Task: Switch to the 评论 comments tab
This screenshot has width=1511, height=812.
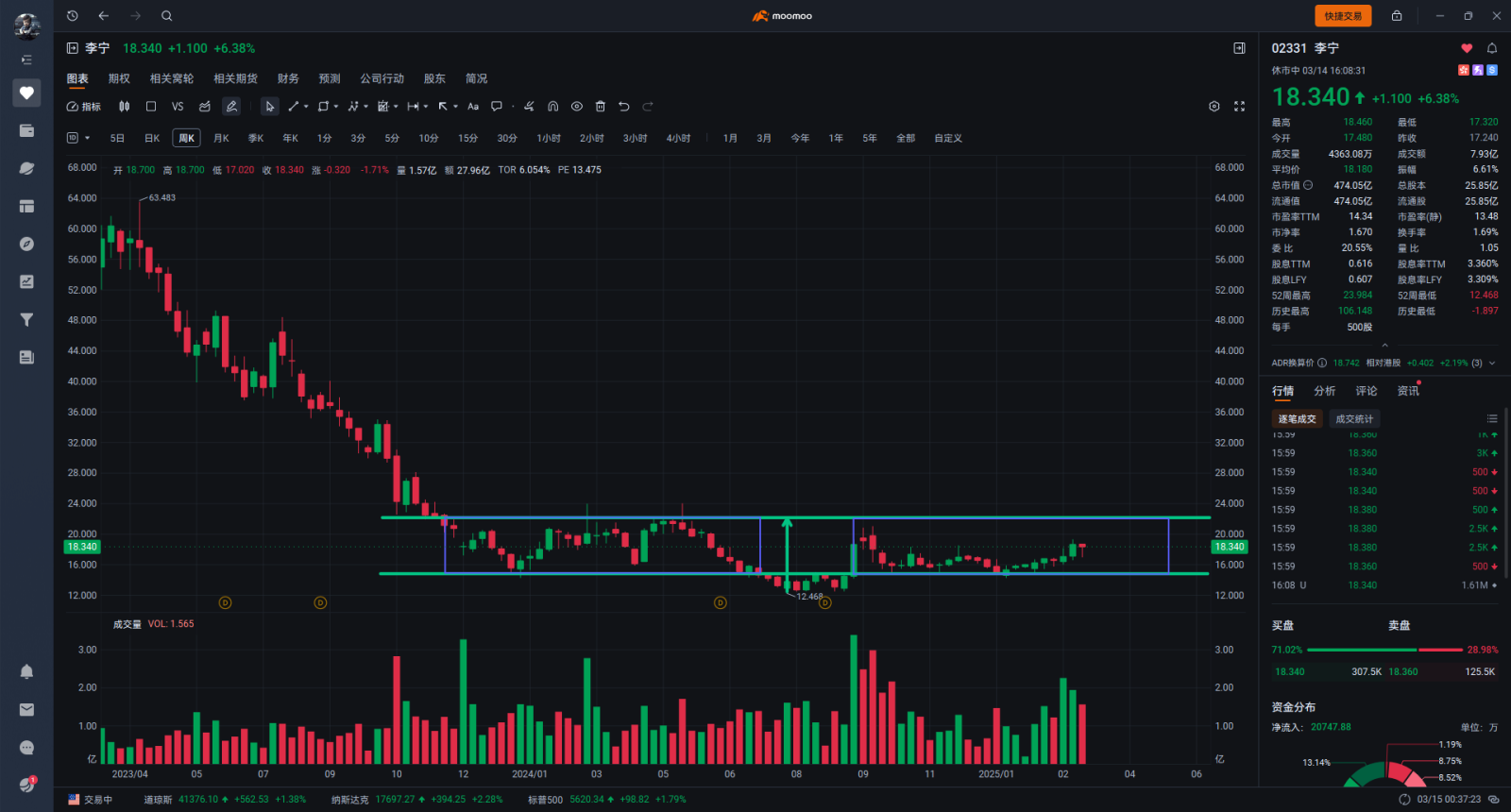Action: point(1367,391)
